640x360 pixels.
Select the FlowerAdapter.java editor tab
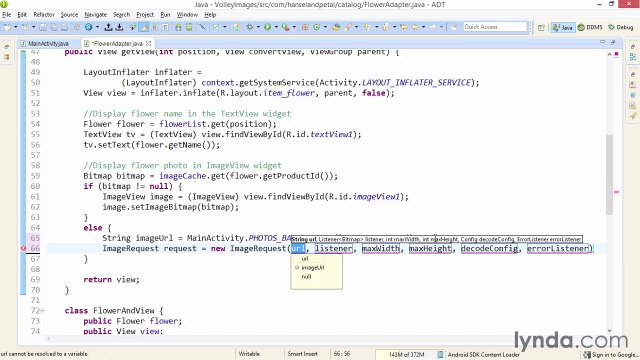[117, 43]
